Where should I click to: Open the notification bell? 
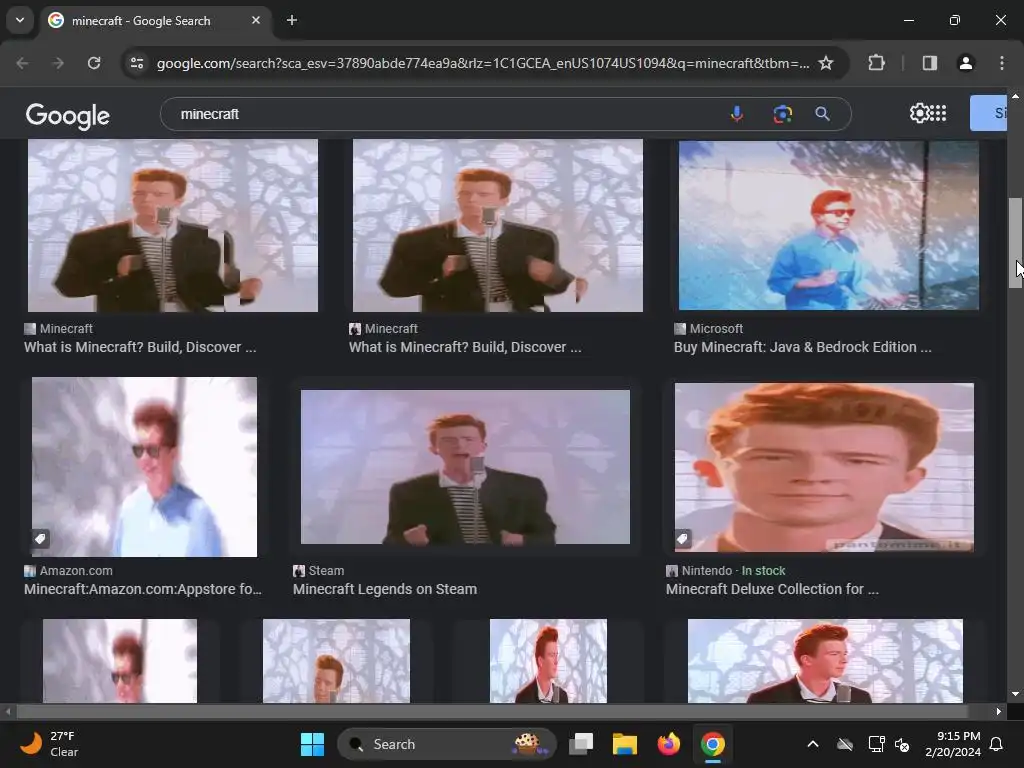[997, 744]
